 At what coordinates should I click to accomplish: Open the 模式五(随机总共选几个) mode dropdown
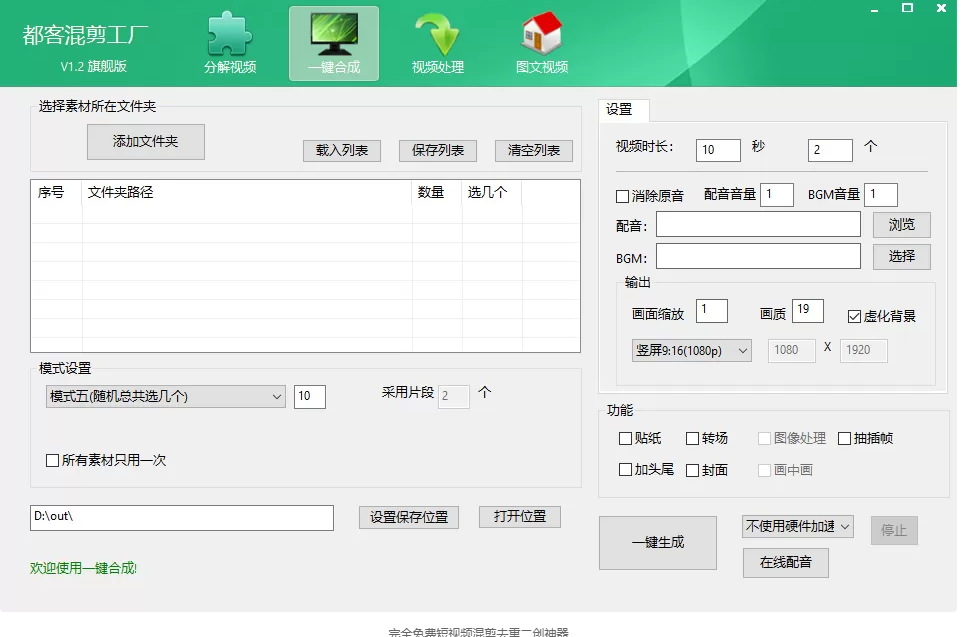point(165,397)
